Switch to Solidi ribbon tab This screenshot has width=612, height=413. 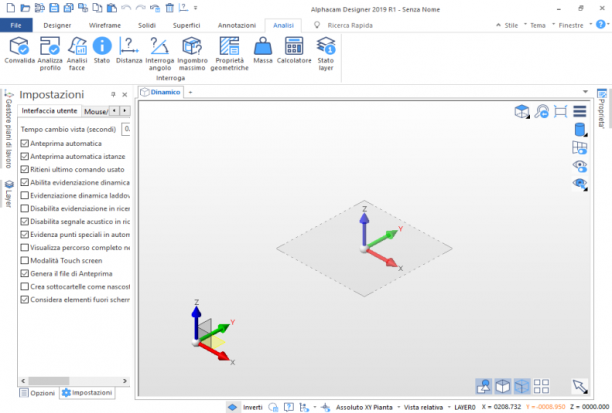[147, 25]
